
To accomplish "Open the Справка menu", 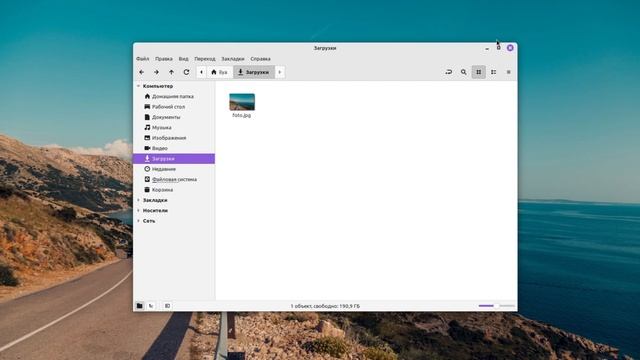I will tap(260, 59).
